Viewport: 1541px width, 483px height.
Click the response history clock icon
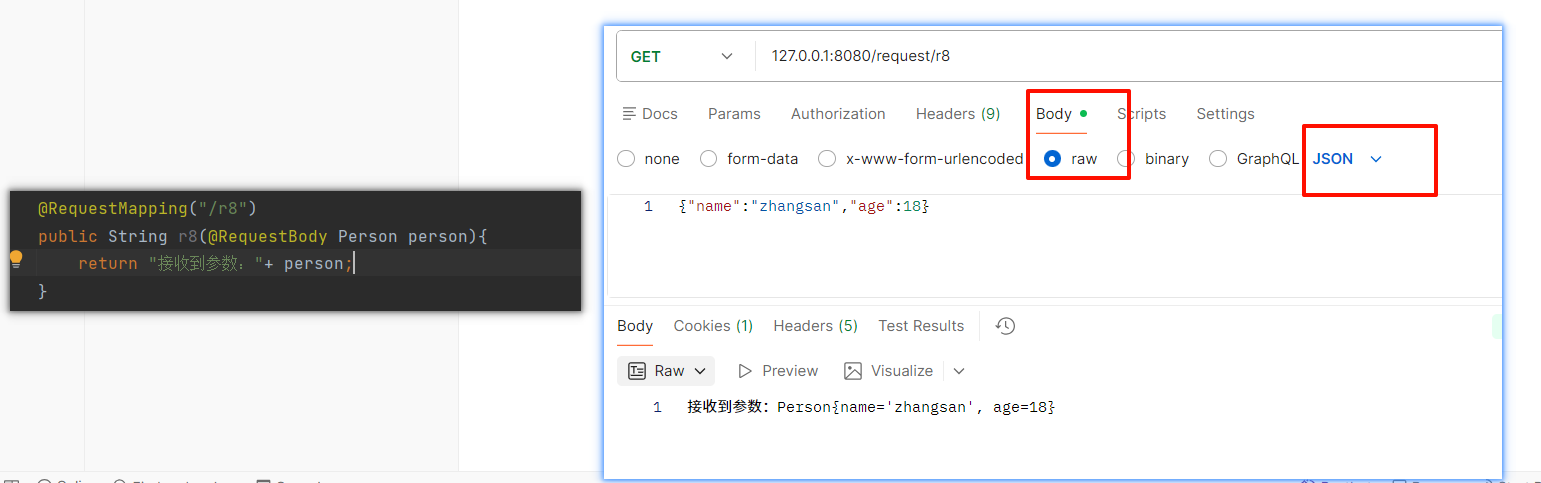coord(1006,326)
